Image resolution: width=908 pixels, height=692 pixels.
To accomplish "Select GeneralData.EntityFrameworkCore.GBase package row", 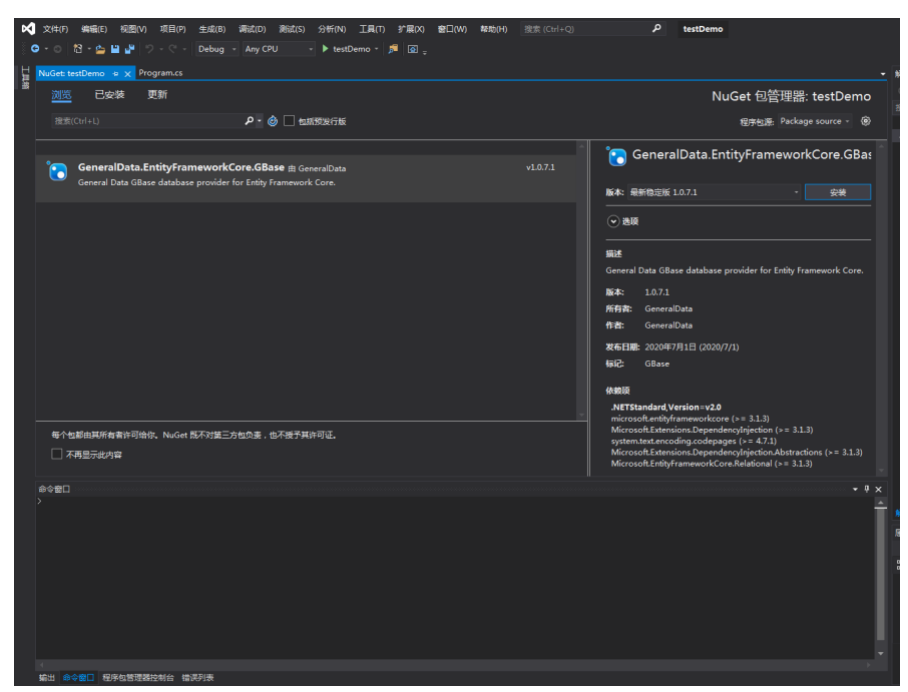I will pyautogui.click(x=306, y=178).
